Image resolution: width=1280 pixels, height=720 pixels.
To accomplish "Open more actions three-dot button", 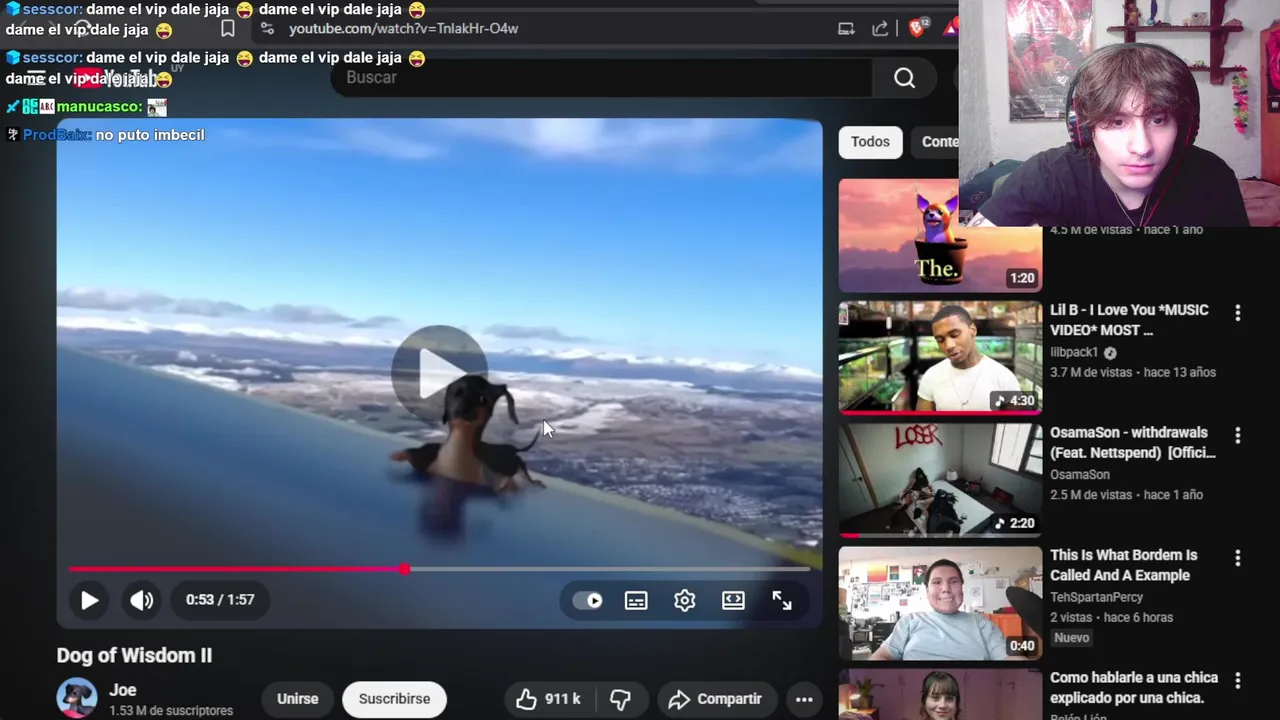I will coord(804,699).
